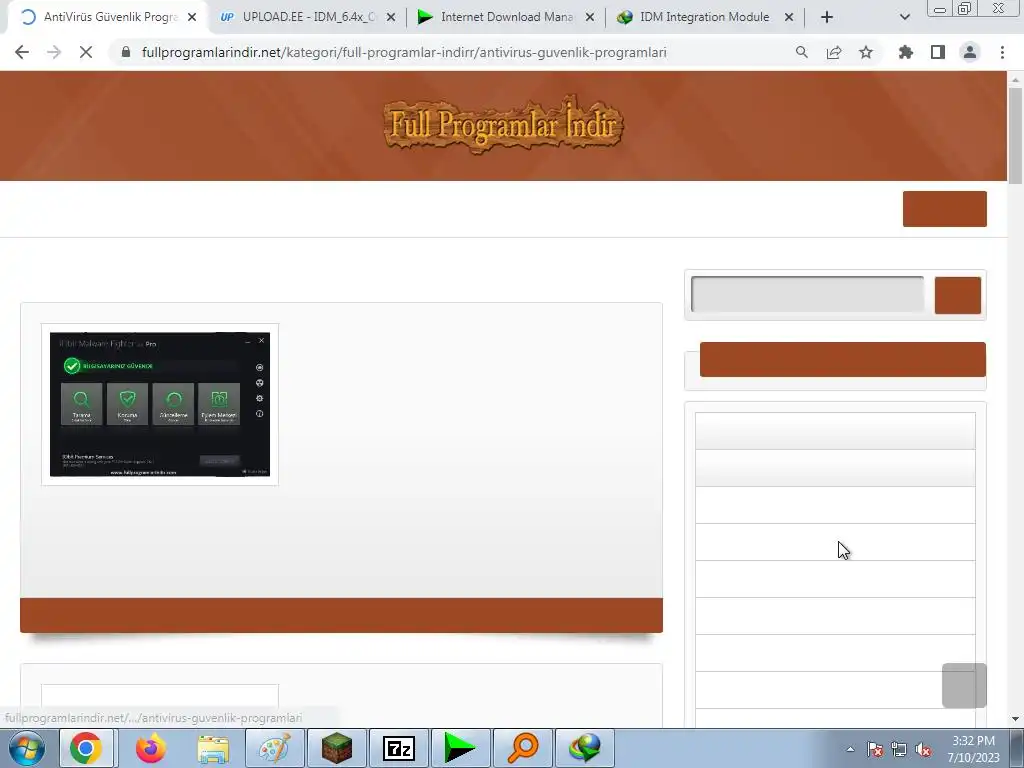Click the forward navigation arrow
The image size is (1024, 768).
[x=54, y=52]
